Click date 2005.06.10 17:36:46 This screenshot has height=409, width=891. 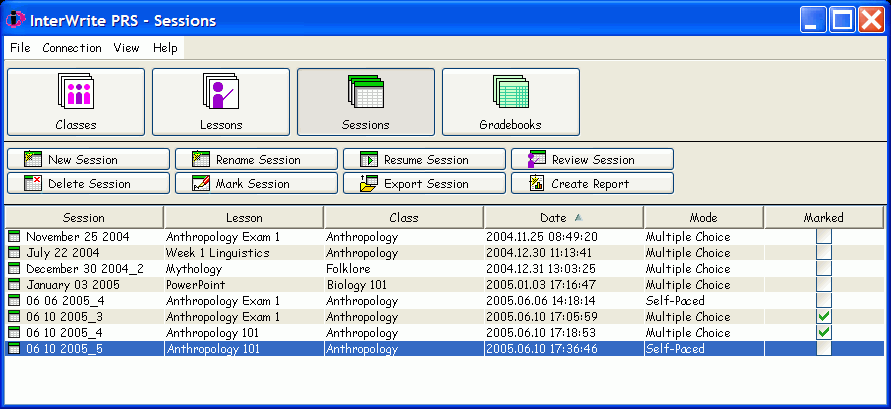tap(542, 348)
